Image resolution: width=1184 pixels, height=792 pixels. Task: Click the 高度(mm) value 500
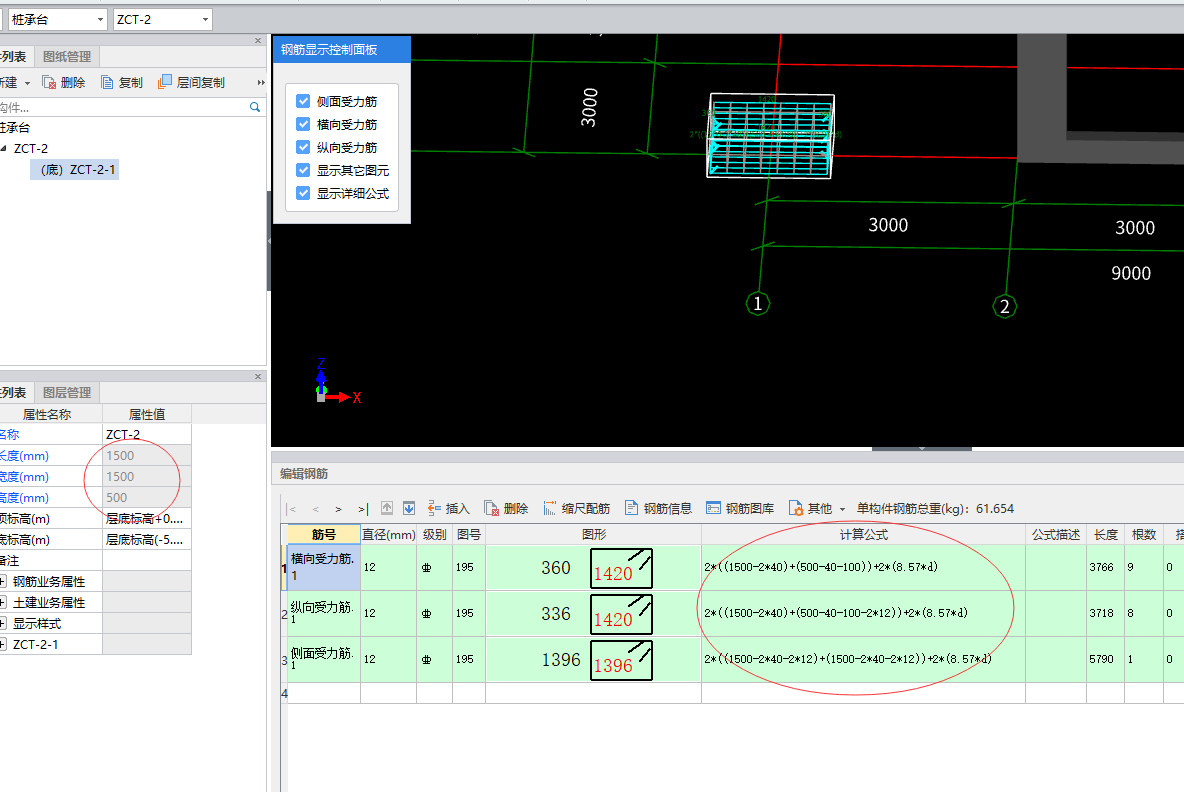(x=146, y=498)
